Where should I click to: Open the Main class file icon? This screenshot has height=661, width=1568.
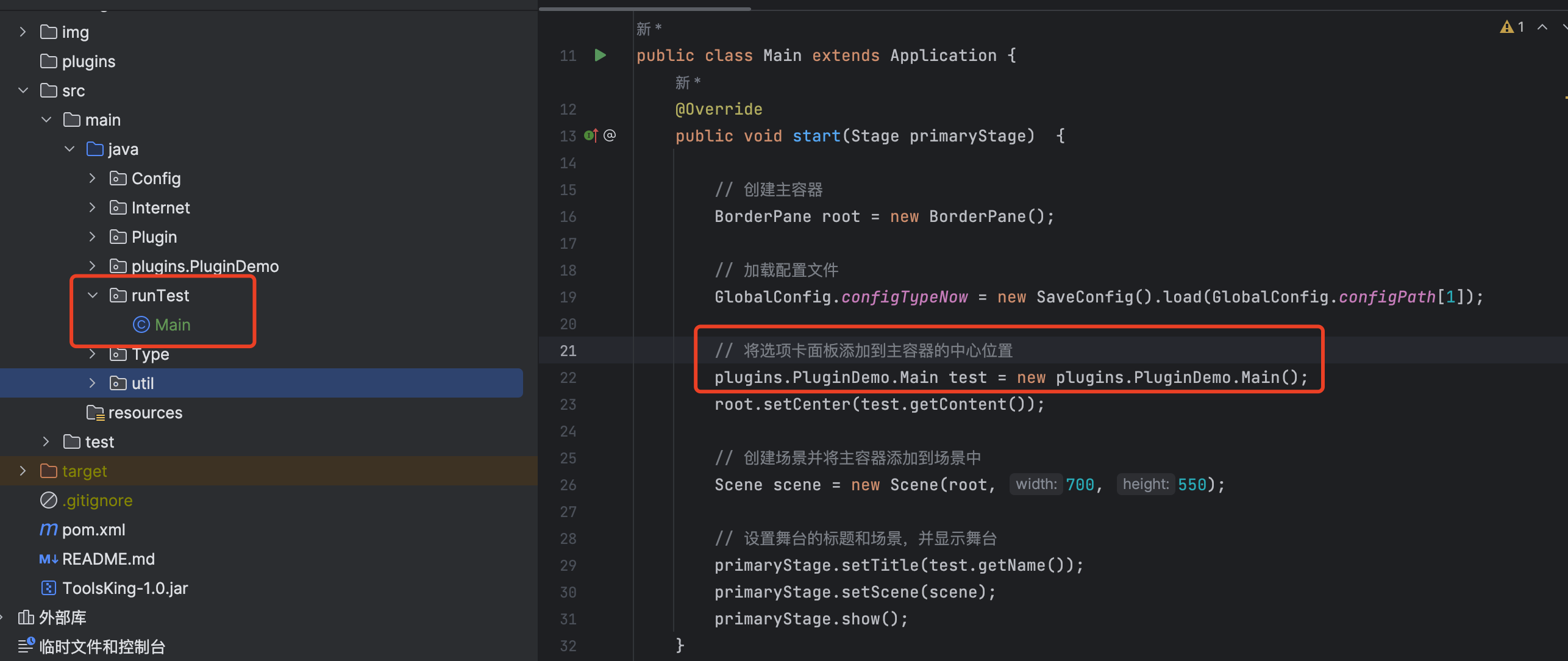[x=141, y=324]
